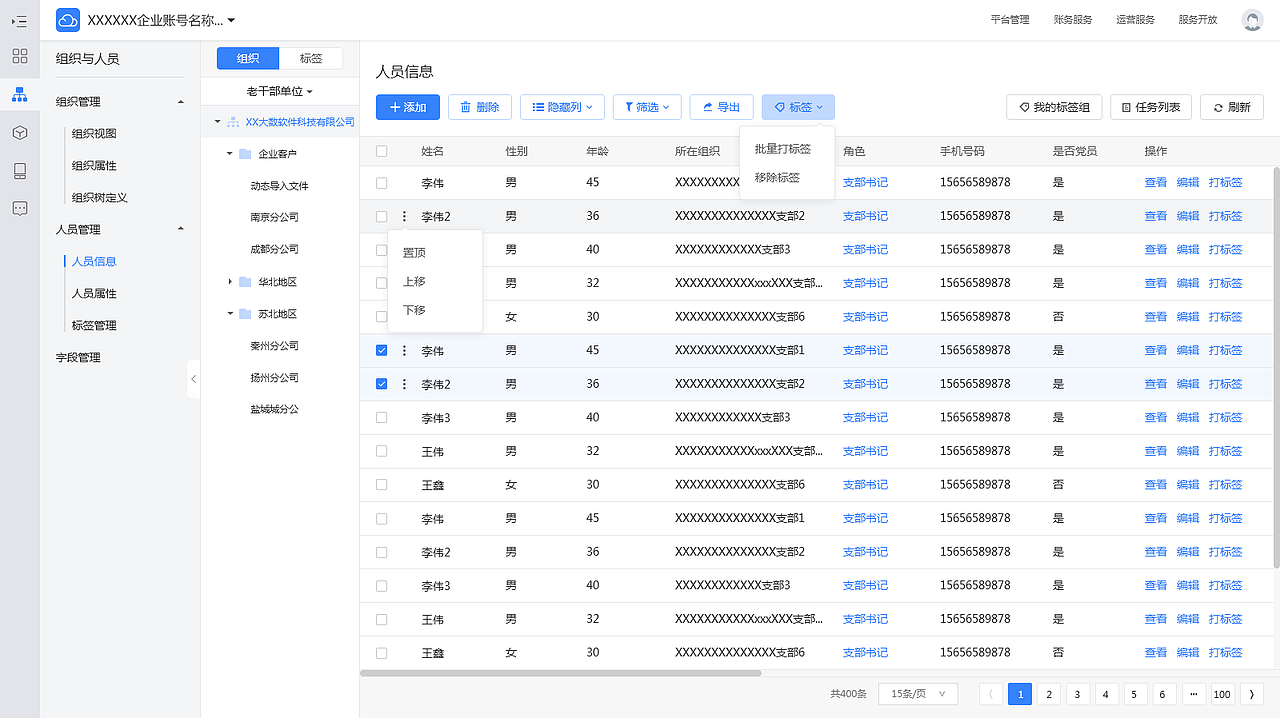Click the vertical scrollbar of the table
Viewport: 1280px width, 718px height.
pos(1276,367)
